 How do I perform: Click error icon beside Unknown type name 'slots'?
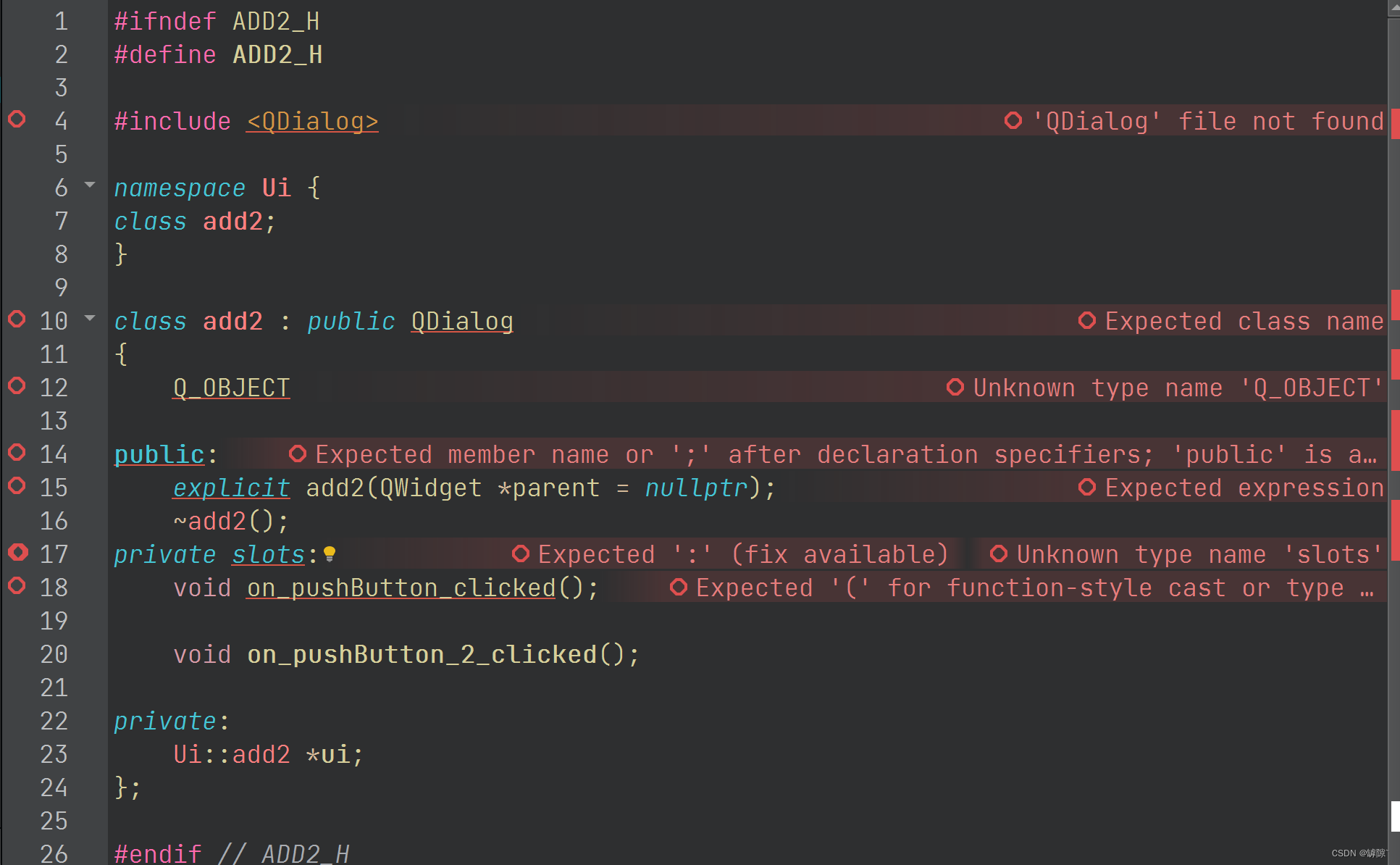click(999, 553)
